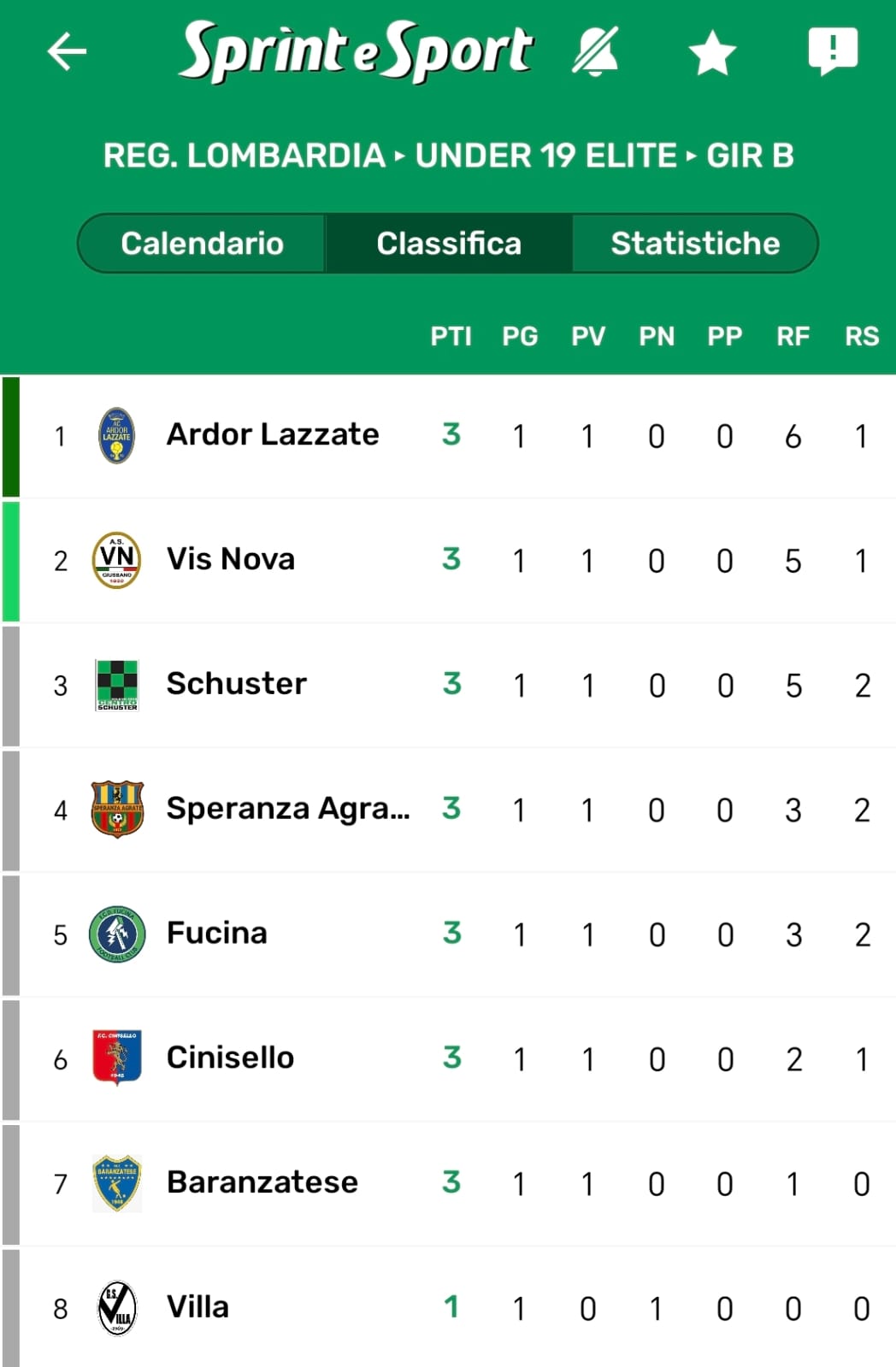The image size is (896, 1367).
Task: Click the PTI points column header
Action: coord(451,336)
